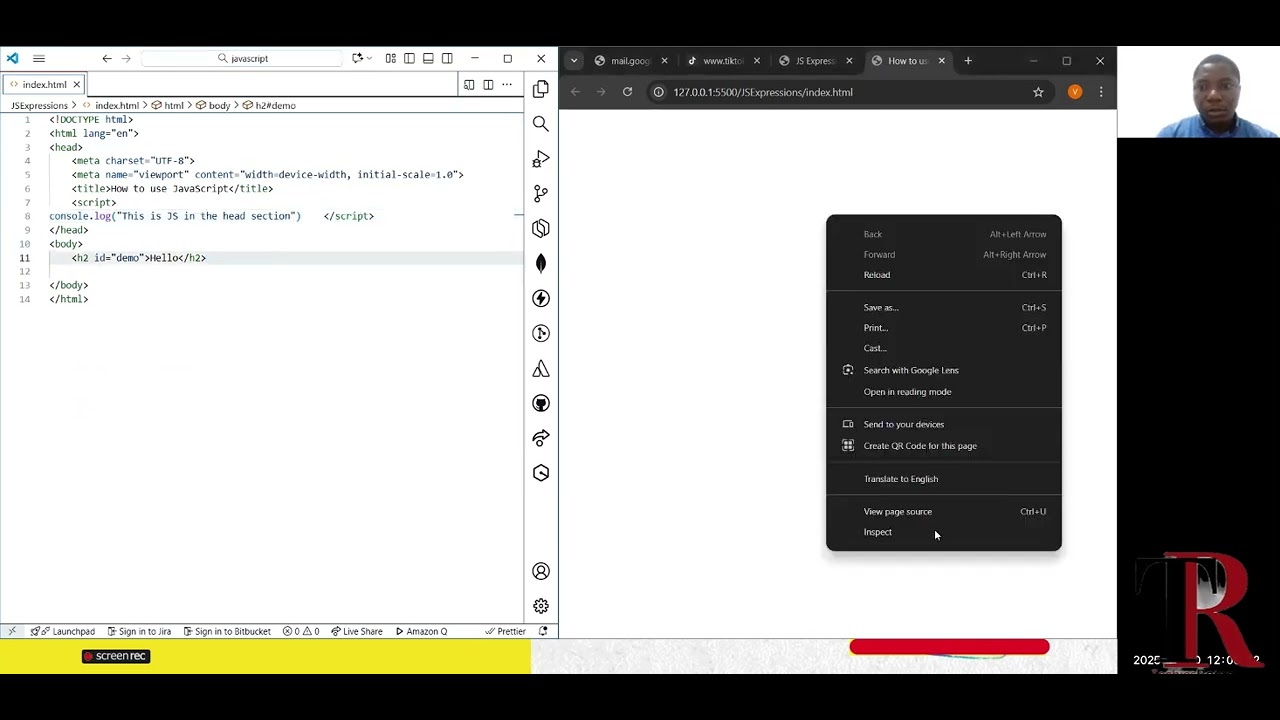This screenshot has height=720, width=1280.
Task: Select Save as... in context menu
Action: click(x=944, y=308)
